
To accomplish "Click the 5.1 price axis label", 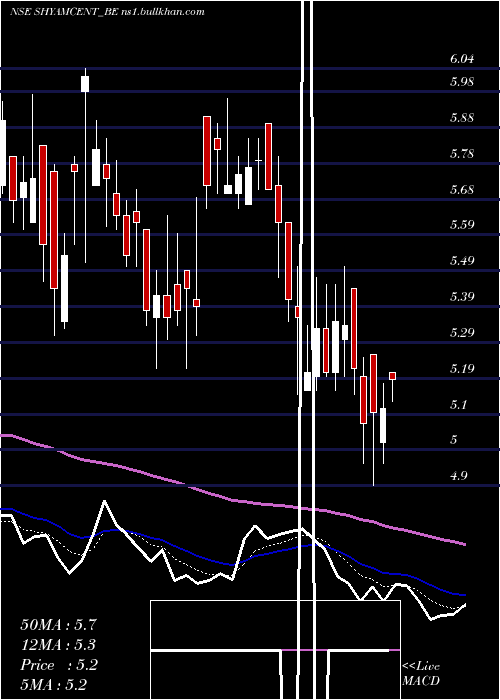I will [x=458, y=405].
